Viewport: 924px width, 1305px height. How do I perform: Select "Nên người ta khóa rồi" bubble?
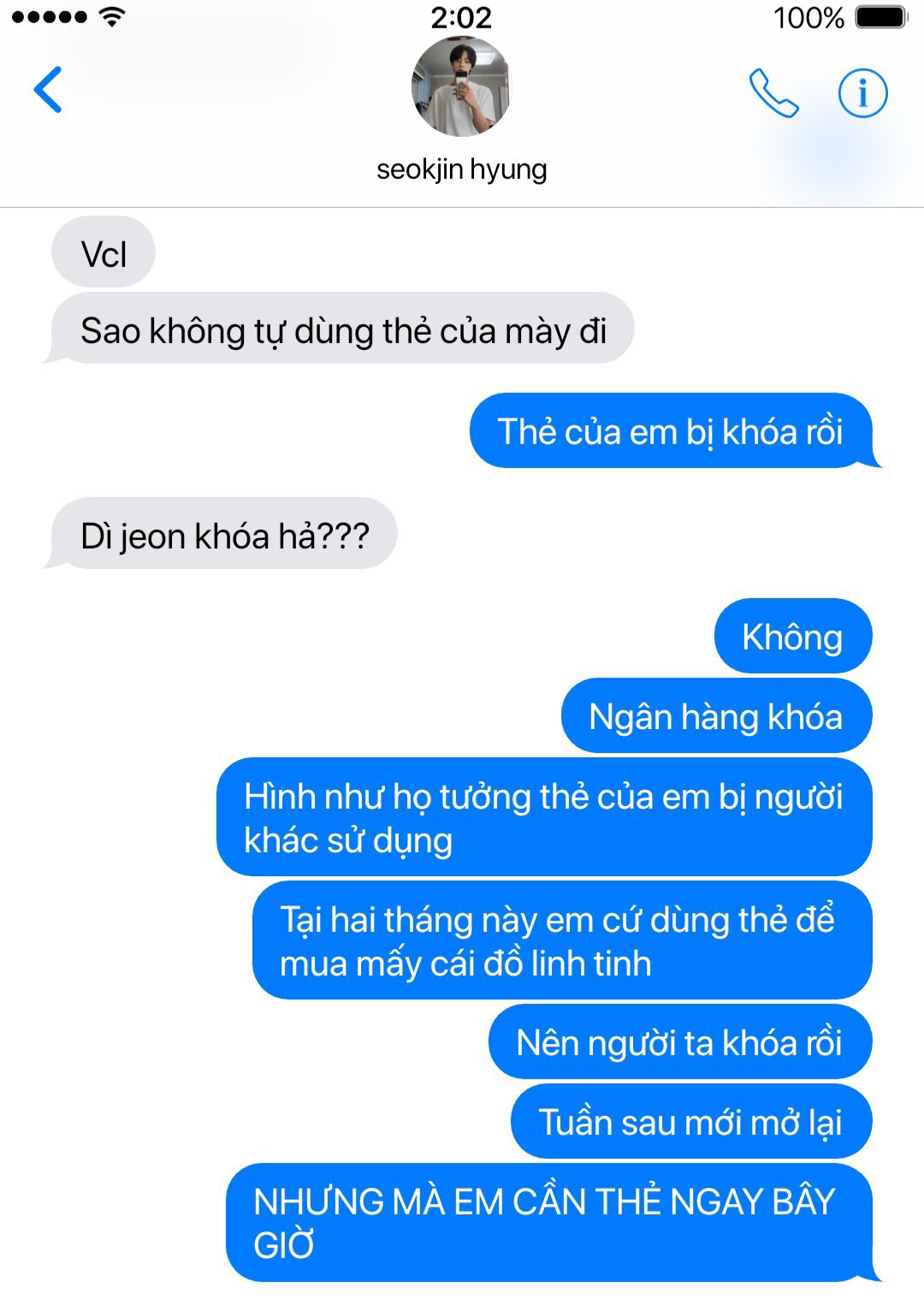coord(680,1042)
